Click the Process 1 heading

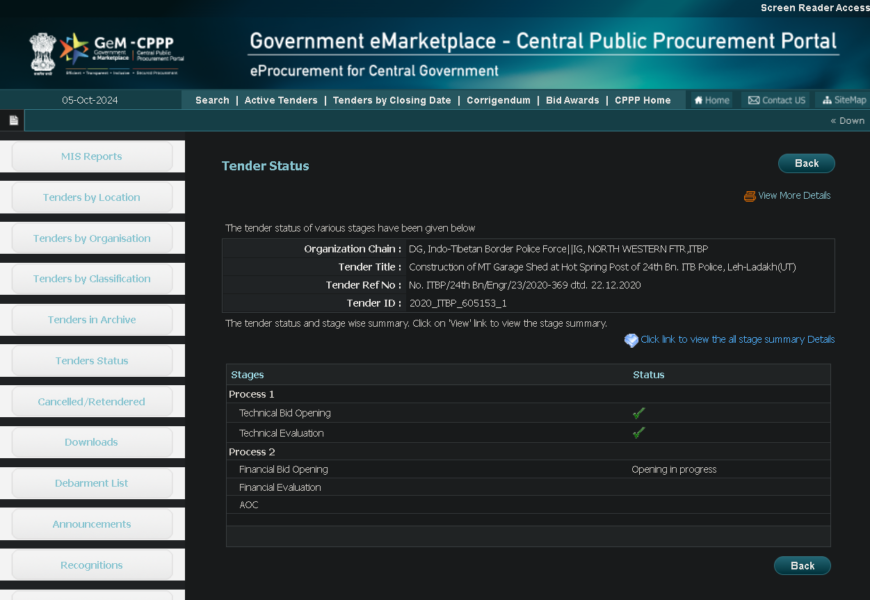pyautogui.click(x=251, y=395)
